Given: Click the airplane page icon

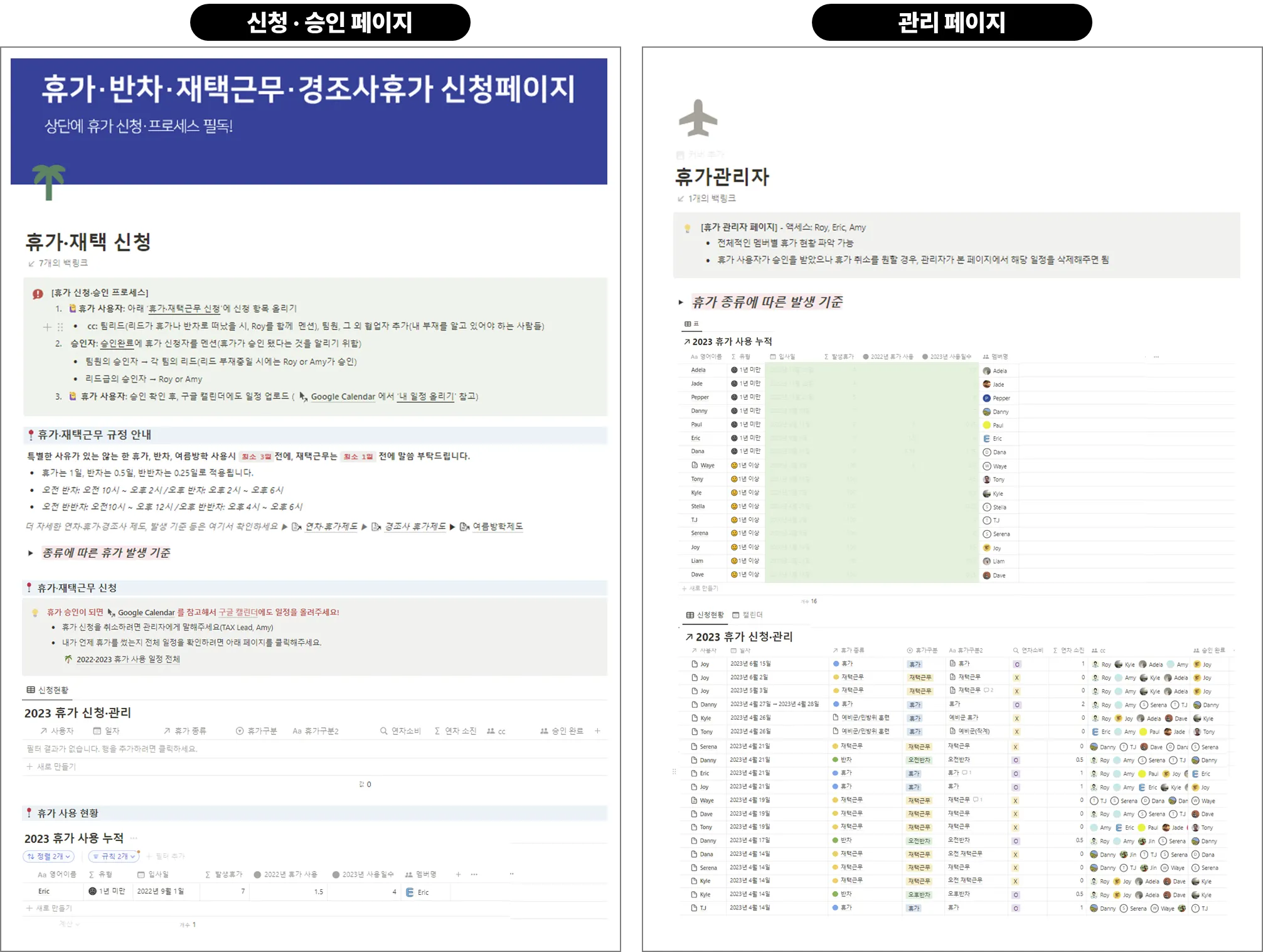Looking at the screenshot, I should (x=698, y=118).
